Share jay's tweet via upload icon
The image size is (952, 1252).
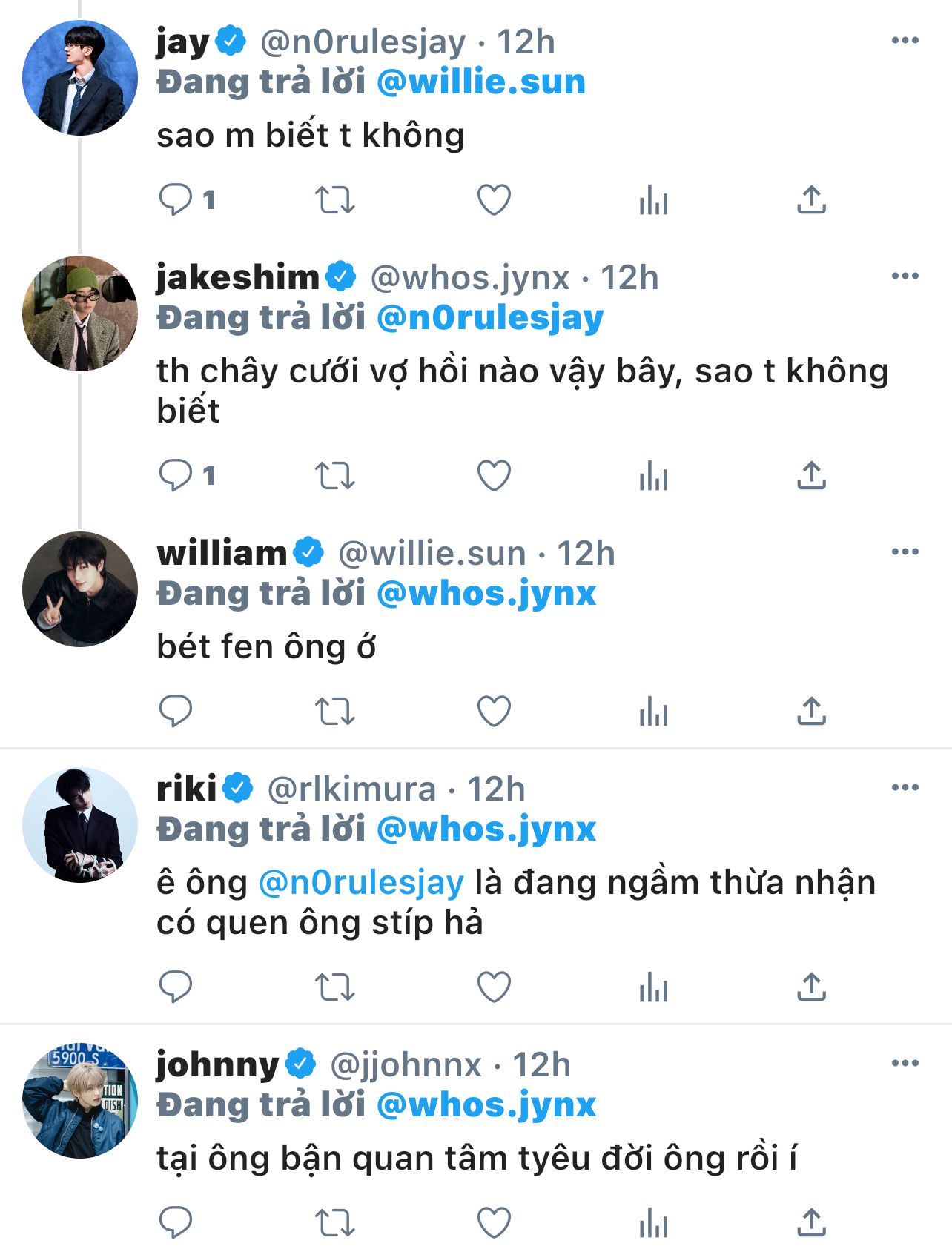coord(811,199)
